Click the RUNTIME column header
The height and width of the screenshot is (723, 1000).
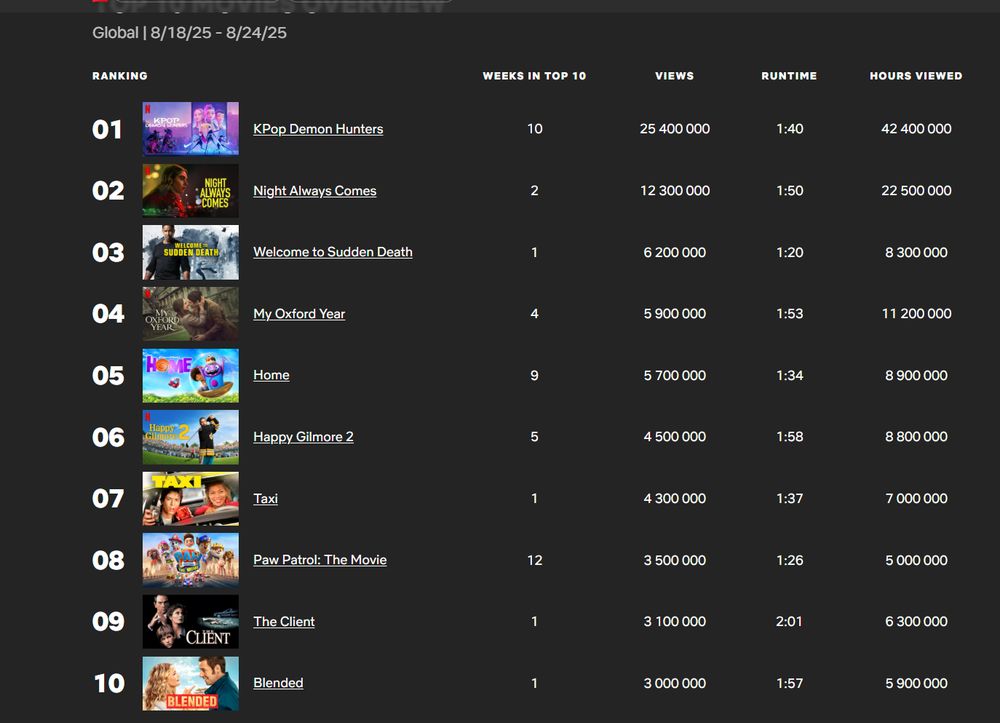789,76
